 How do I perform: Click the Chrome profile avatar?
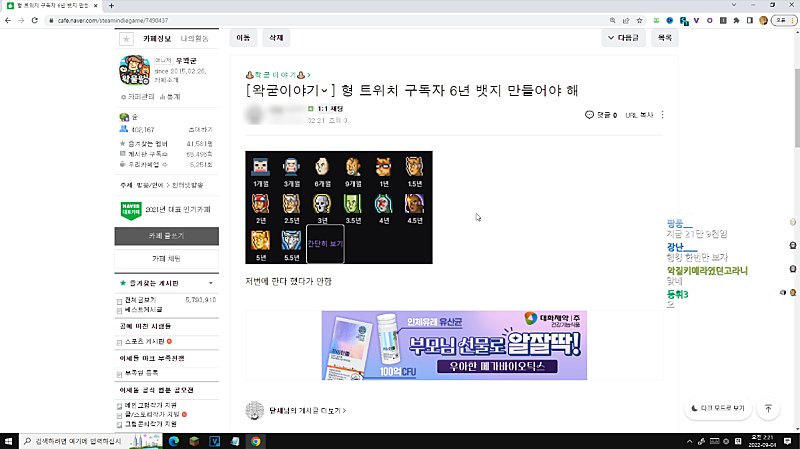[x=763, y=20]
